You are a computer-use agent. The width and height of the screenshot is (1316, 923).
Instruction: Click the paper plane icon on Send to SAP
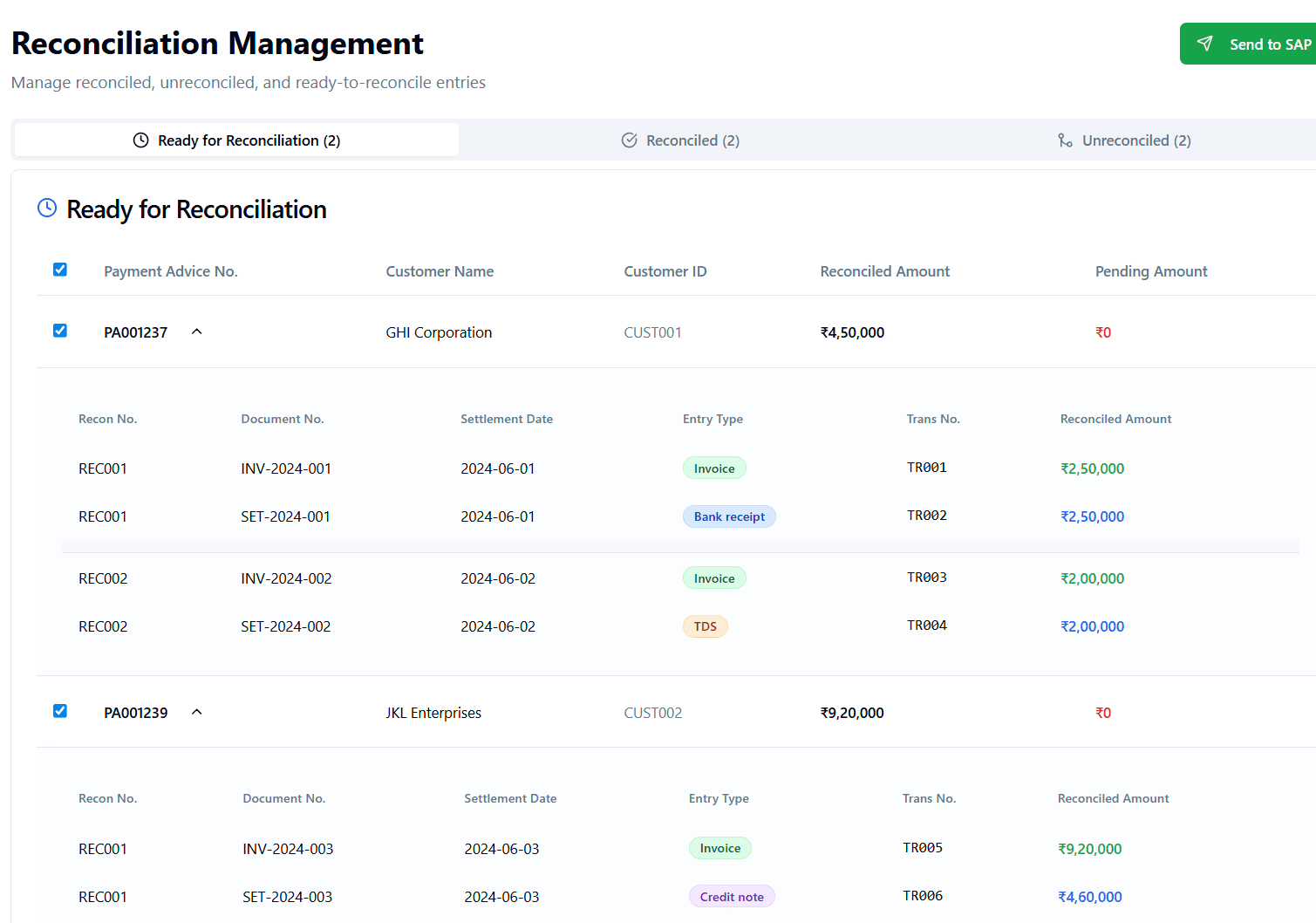point(1204,44)
